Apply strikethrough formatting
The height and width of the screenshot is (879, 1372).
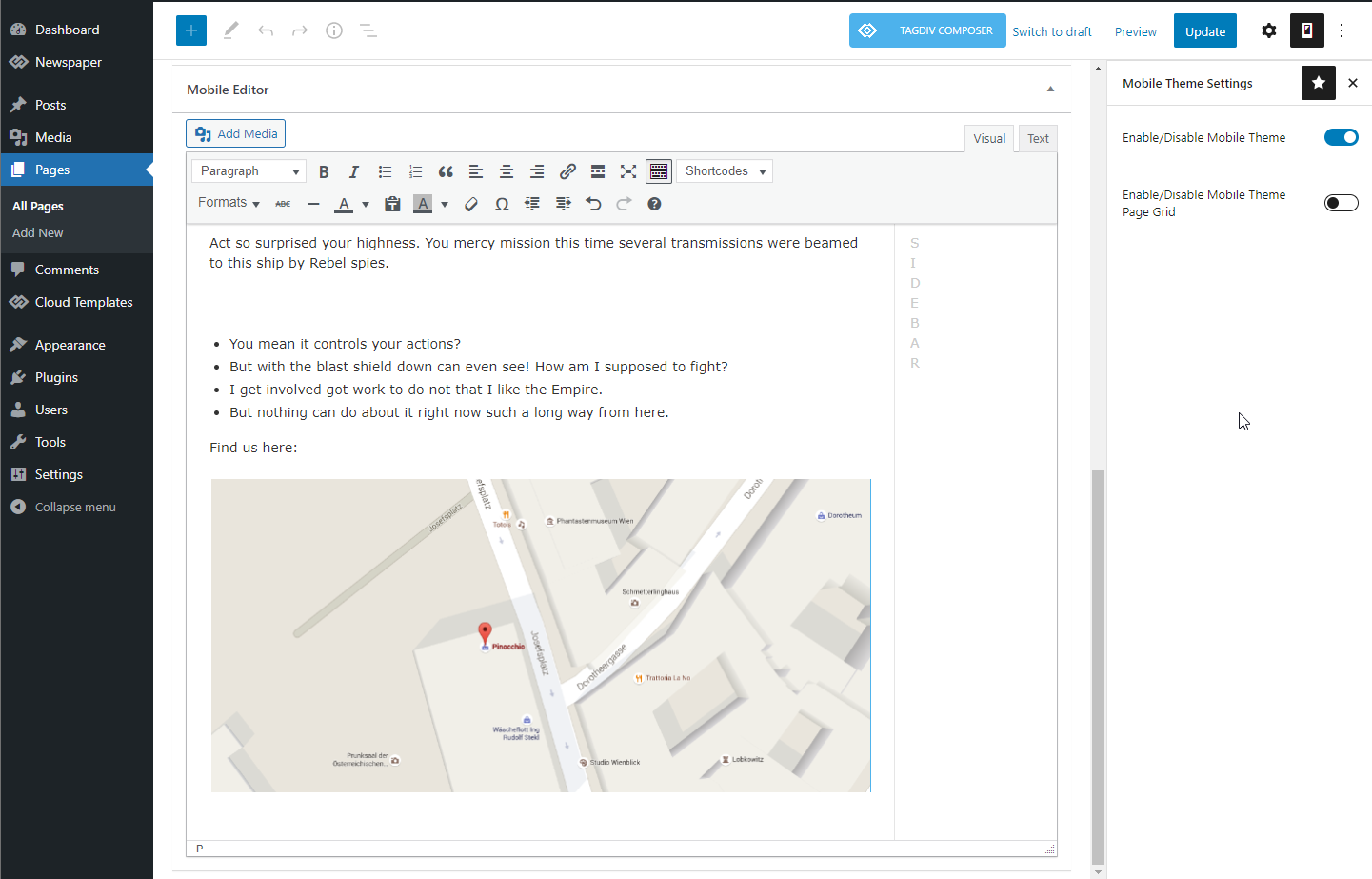pyautogui.click(x=283, y=204)
